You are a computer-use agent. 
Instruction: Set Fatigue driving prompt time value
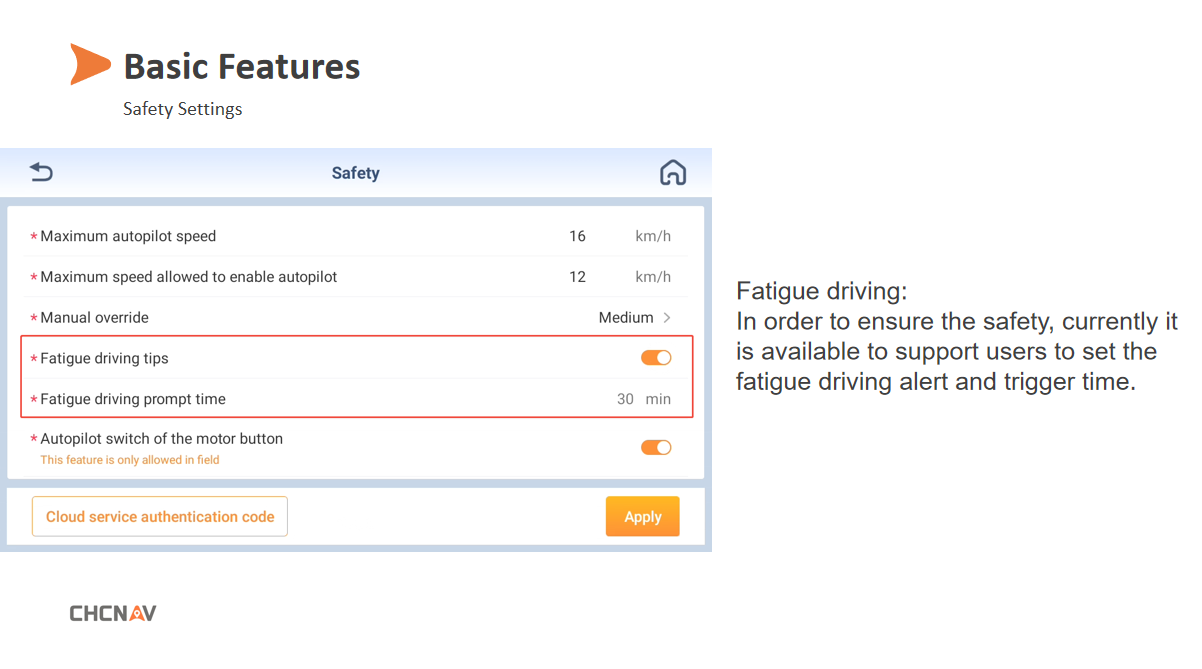(x=625, y=399)
